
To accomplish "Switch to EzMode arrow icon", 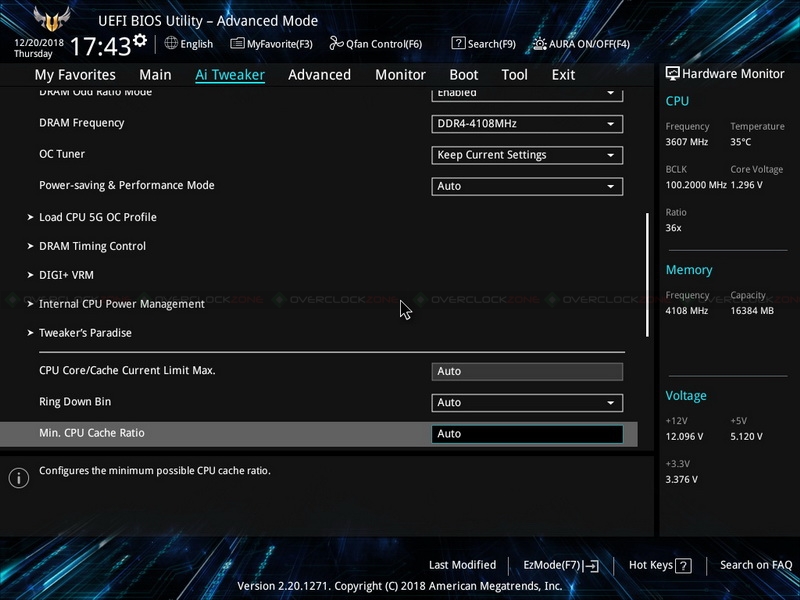I will [x=591, y=565].
